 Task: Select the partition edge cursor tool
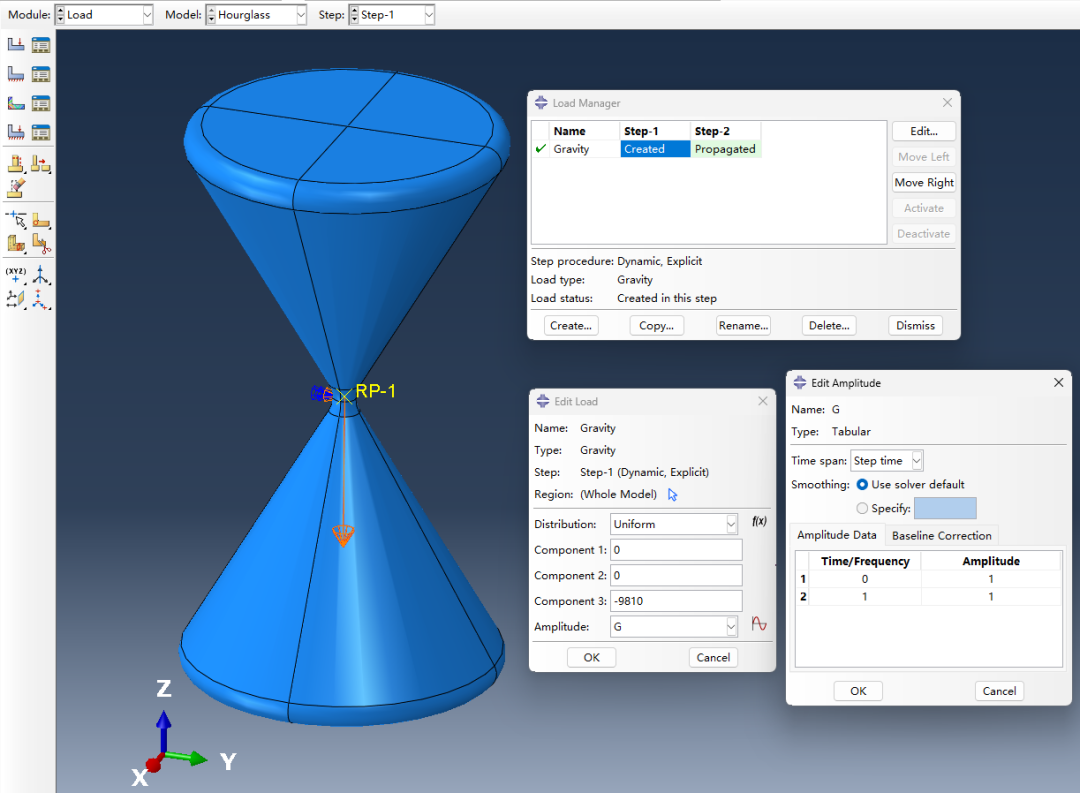coord(16,220)
